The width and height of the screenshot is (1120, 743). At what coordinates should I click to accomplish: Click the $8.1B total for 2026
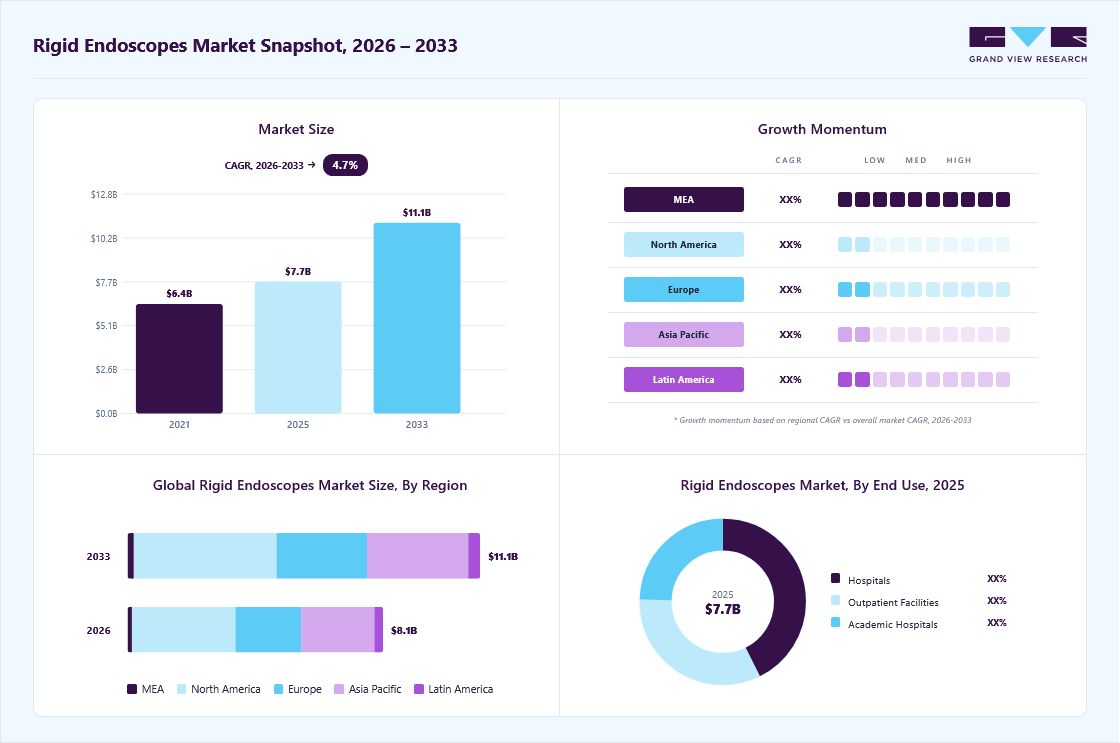[x=404, y=630]
